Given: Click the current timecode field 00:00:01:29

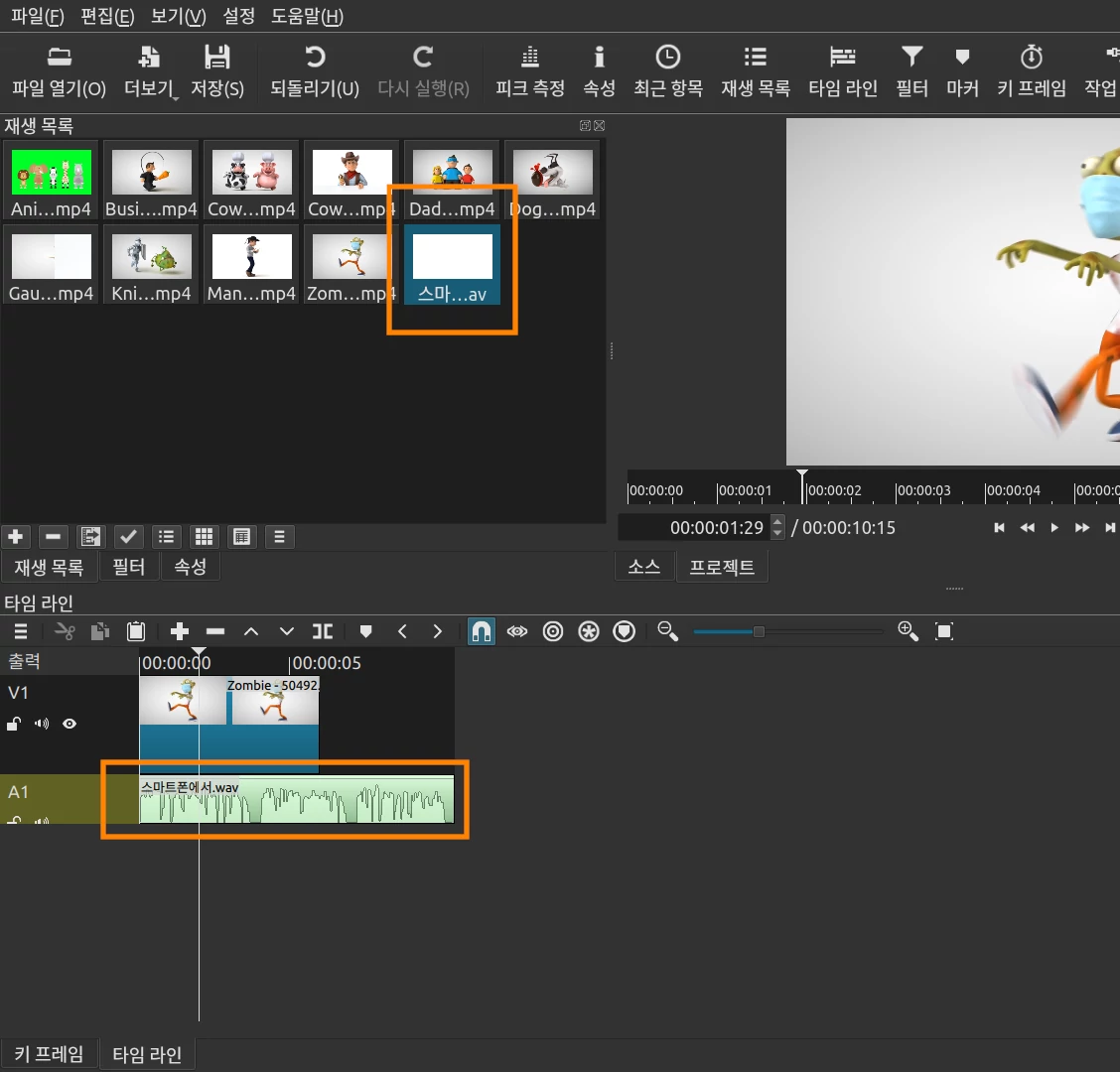Looking at the screenshot, I should pos(694,528).
